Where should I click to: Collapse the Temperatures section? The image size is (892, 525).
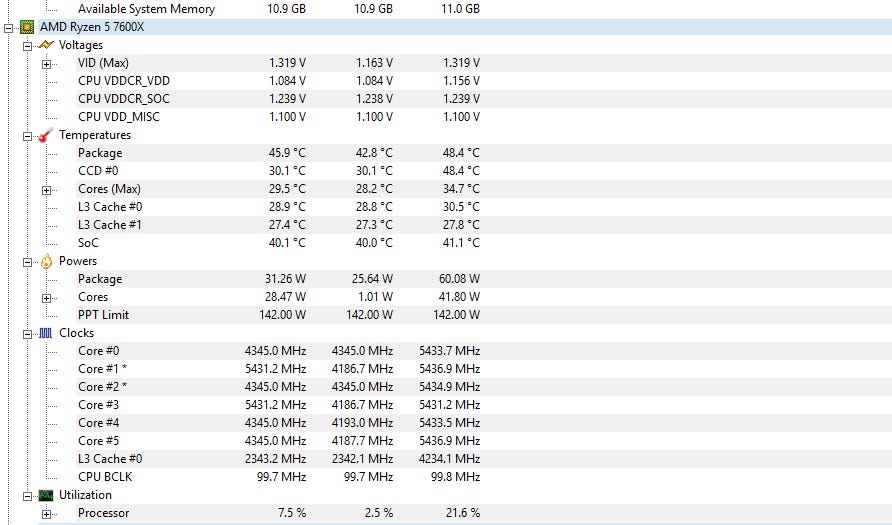click(28, 135)
